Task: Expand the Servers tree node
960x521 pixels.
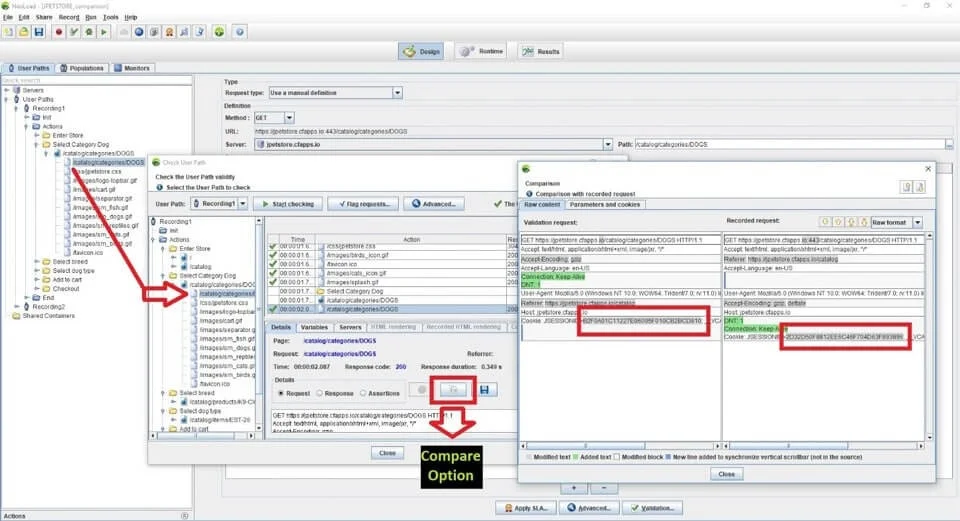Action: pos(7,90)
